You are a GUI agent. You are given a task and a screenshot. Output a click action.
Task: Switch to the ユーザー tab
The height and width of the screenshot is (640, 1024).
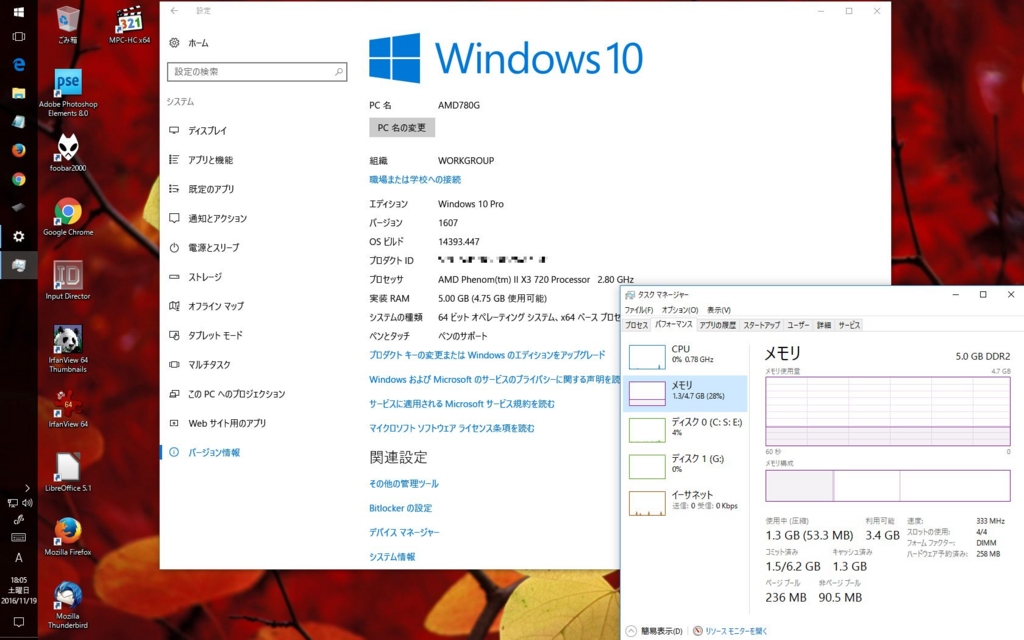point(798,325)
